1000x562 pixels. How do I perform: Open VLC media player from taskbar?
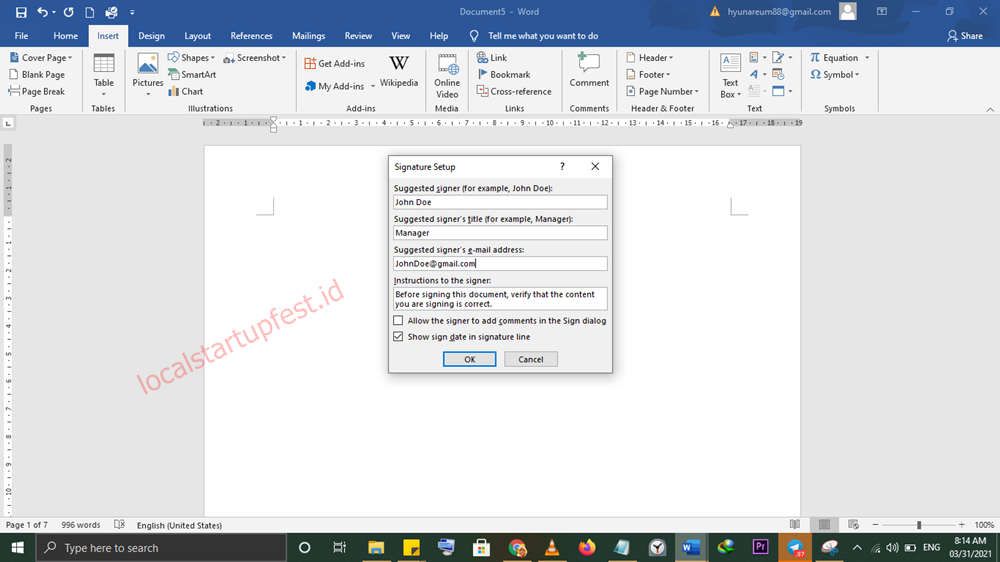click(552, 547)
